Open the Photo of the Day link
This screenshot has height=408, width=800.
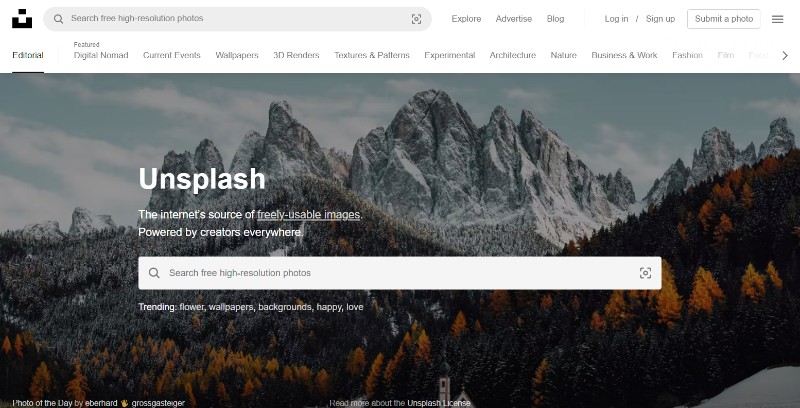tap(41, 403)
